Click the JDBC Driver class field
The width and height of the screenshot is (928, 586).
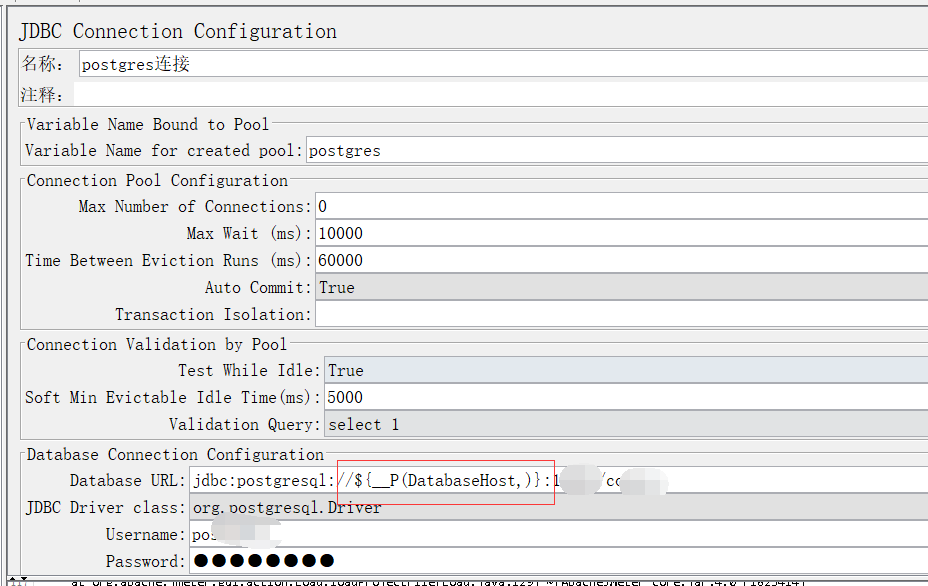[x=559, y=507]
